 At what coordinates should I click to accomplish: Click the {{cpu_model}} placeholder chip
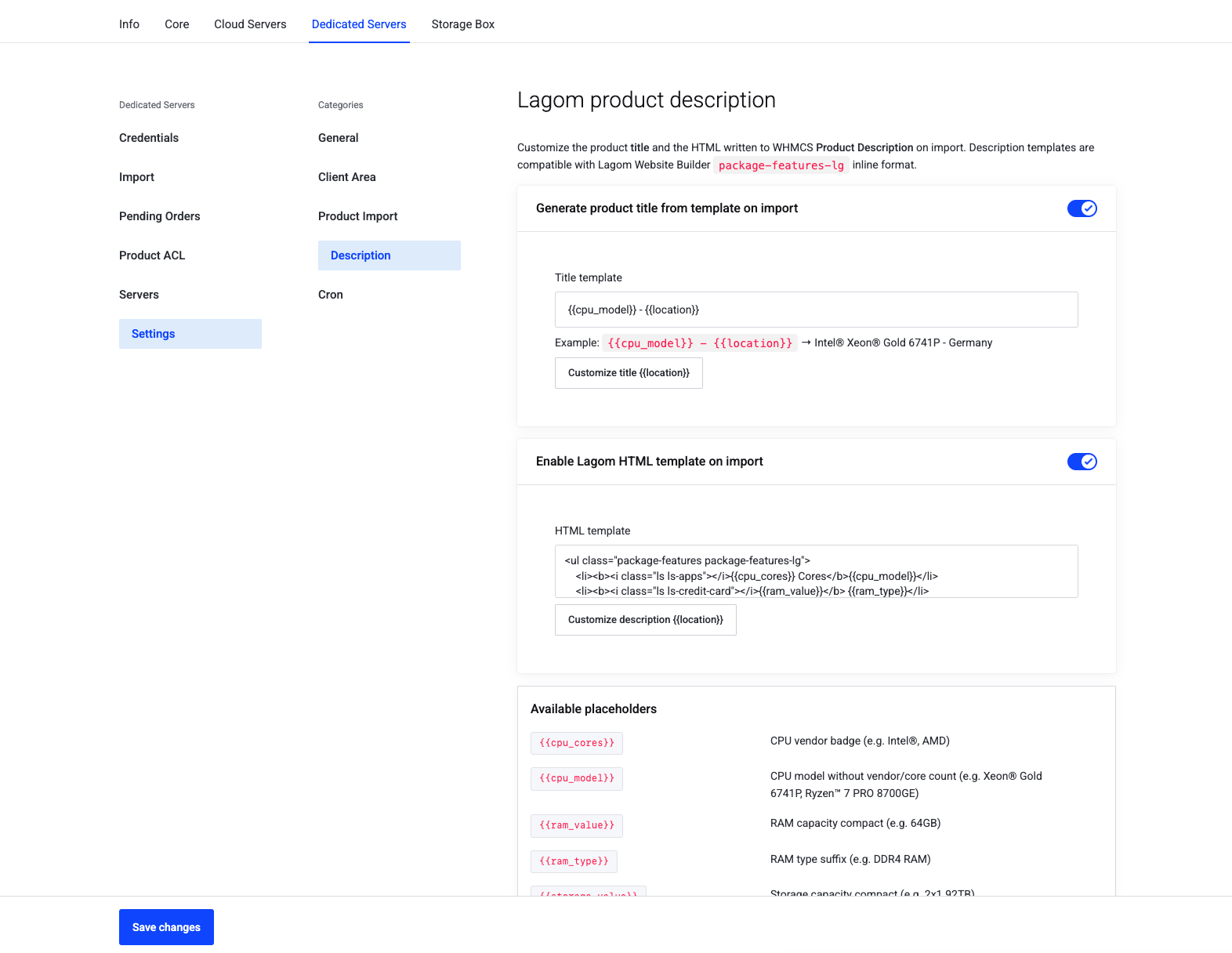point(577,778)
